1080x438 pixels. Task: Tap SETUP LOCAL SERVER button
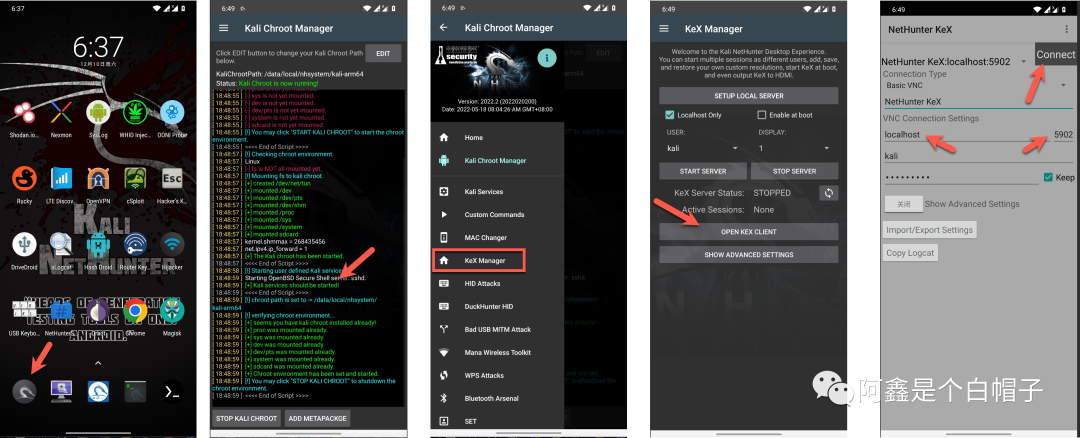(749, 95)
